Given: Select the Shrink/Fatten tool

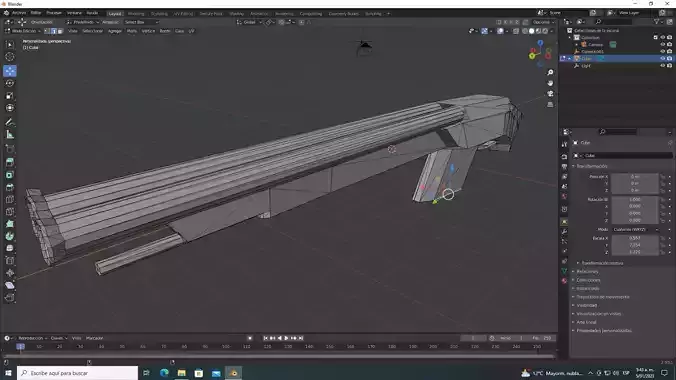Looking at the screenshot, I should pos(10,273).
